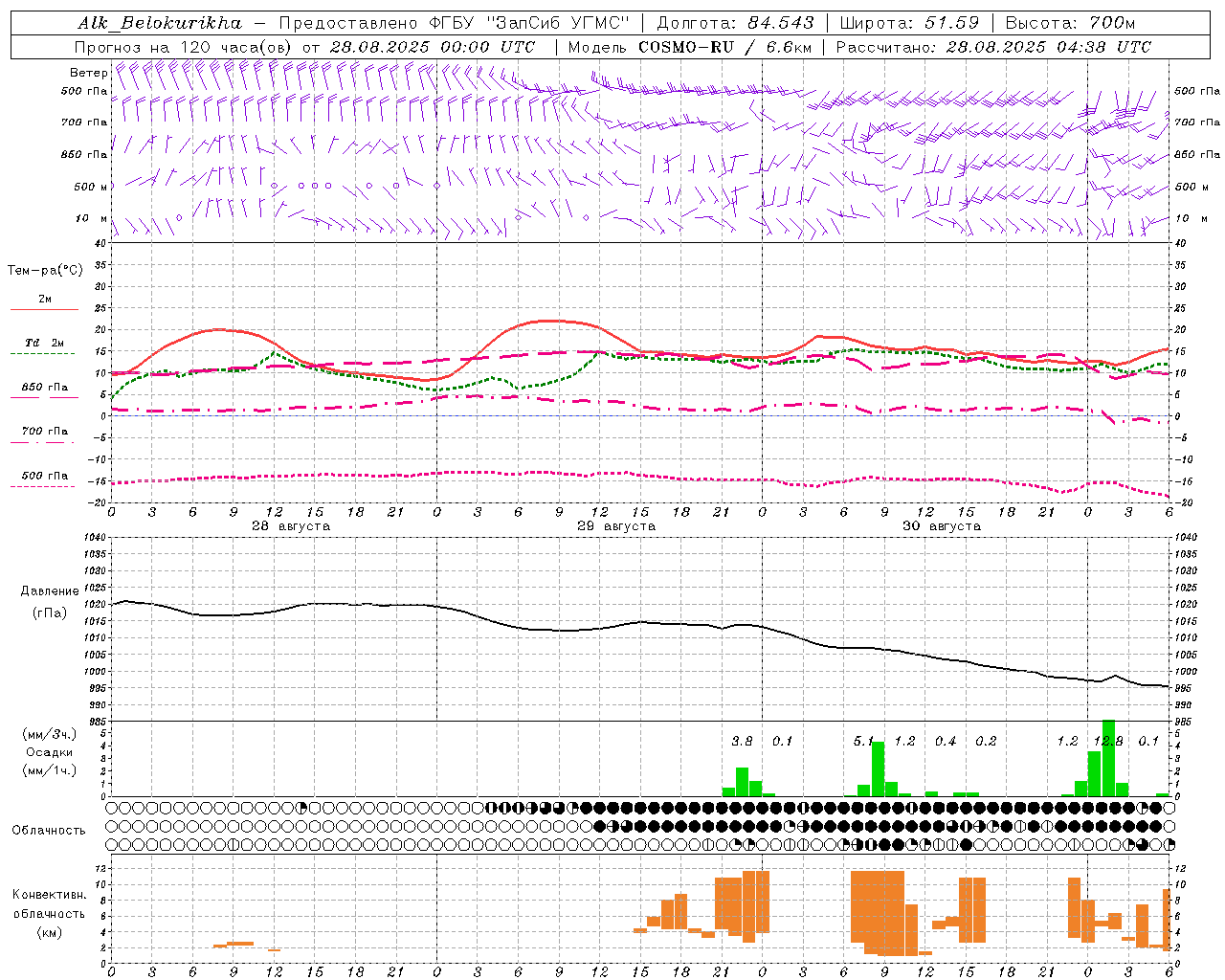Viewport: 1225px width, 980px height.
Task: Select the 28 августа date label
Action: click(x=290, y=526)
